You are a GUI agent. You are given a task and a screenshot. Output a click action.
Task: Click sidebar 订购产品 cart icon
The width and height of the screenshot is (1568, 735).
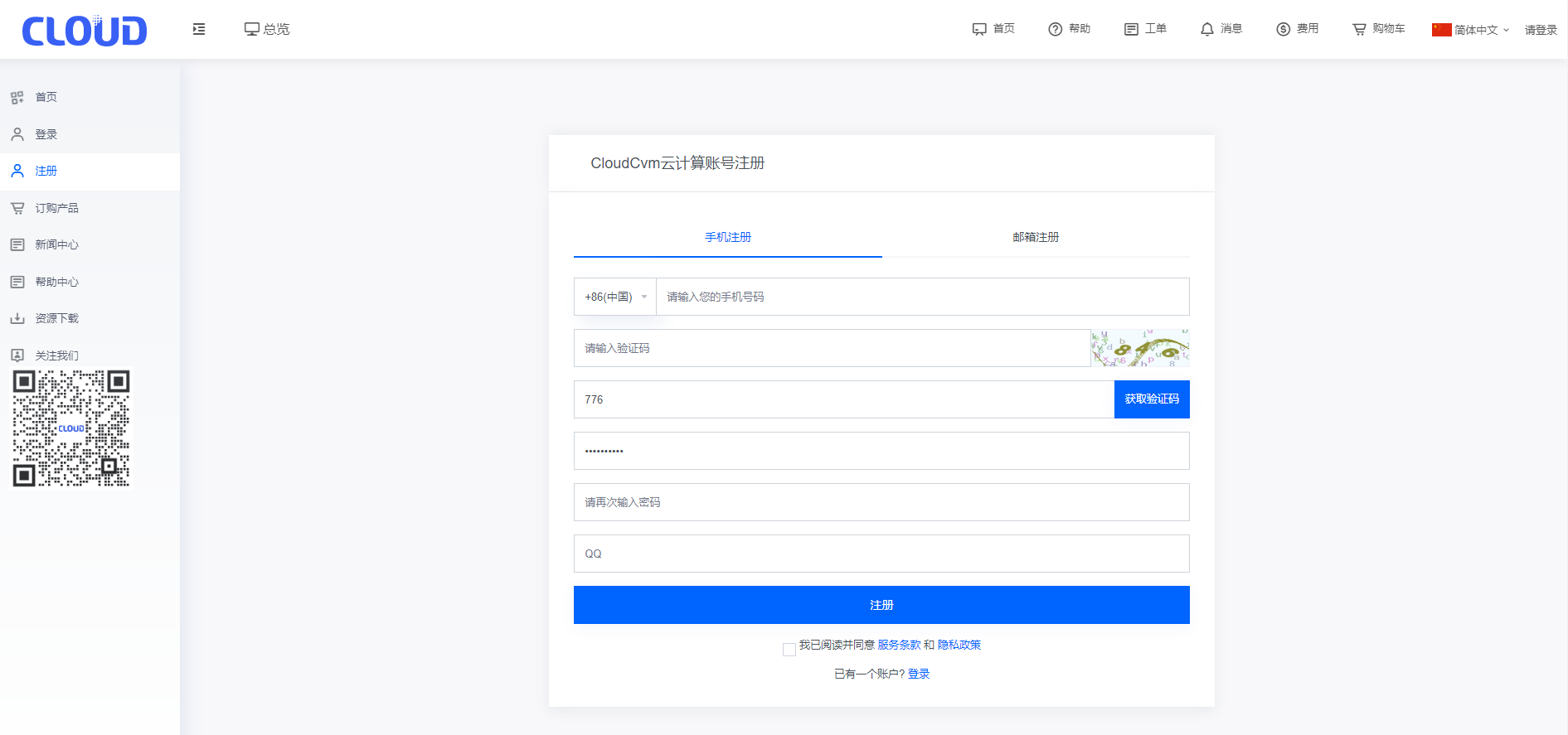click(x=17, y=208)
